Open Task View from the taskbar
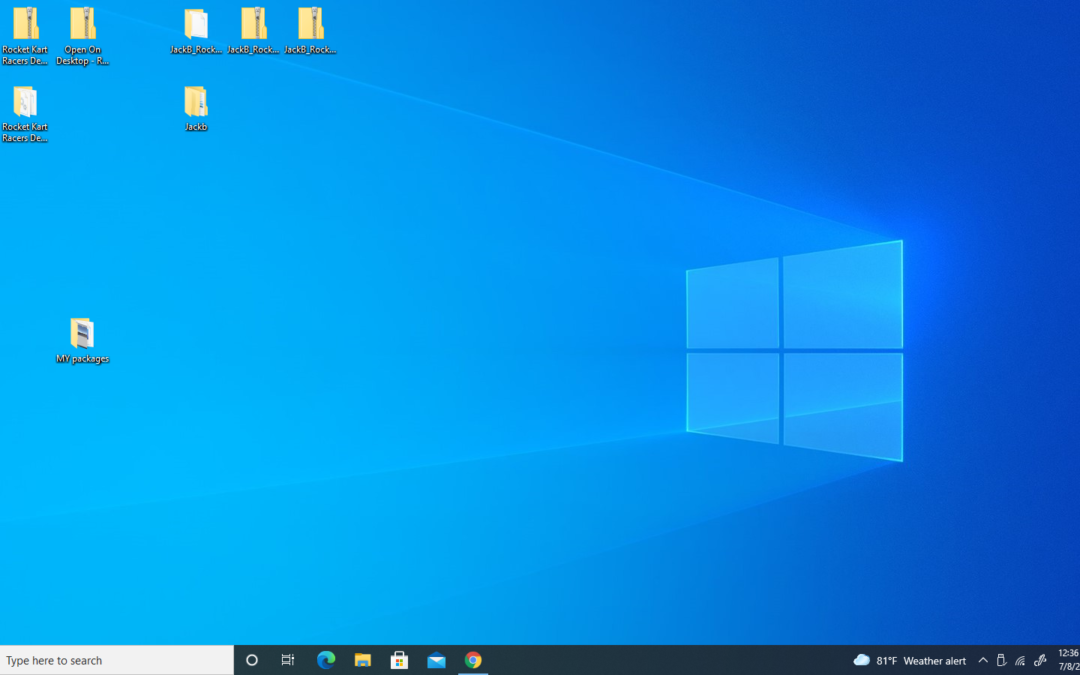The image size is (1080, 675). pos(288,661)
